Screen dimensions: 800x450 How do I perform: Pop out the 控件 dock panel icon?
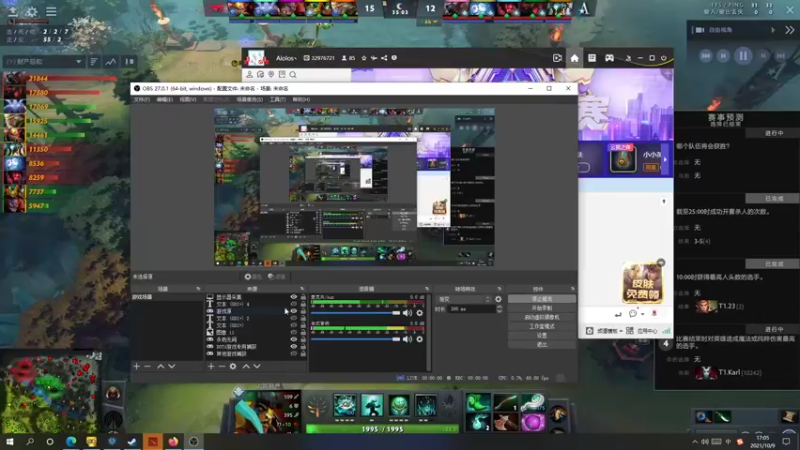pyautogui.click(x=572, y=289)
